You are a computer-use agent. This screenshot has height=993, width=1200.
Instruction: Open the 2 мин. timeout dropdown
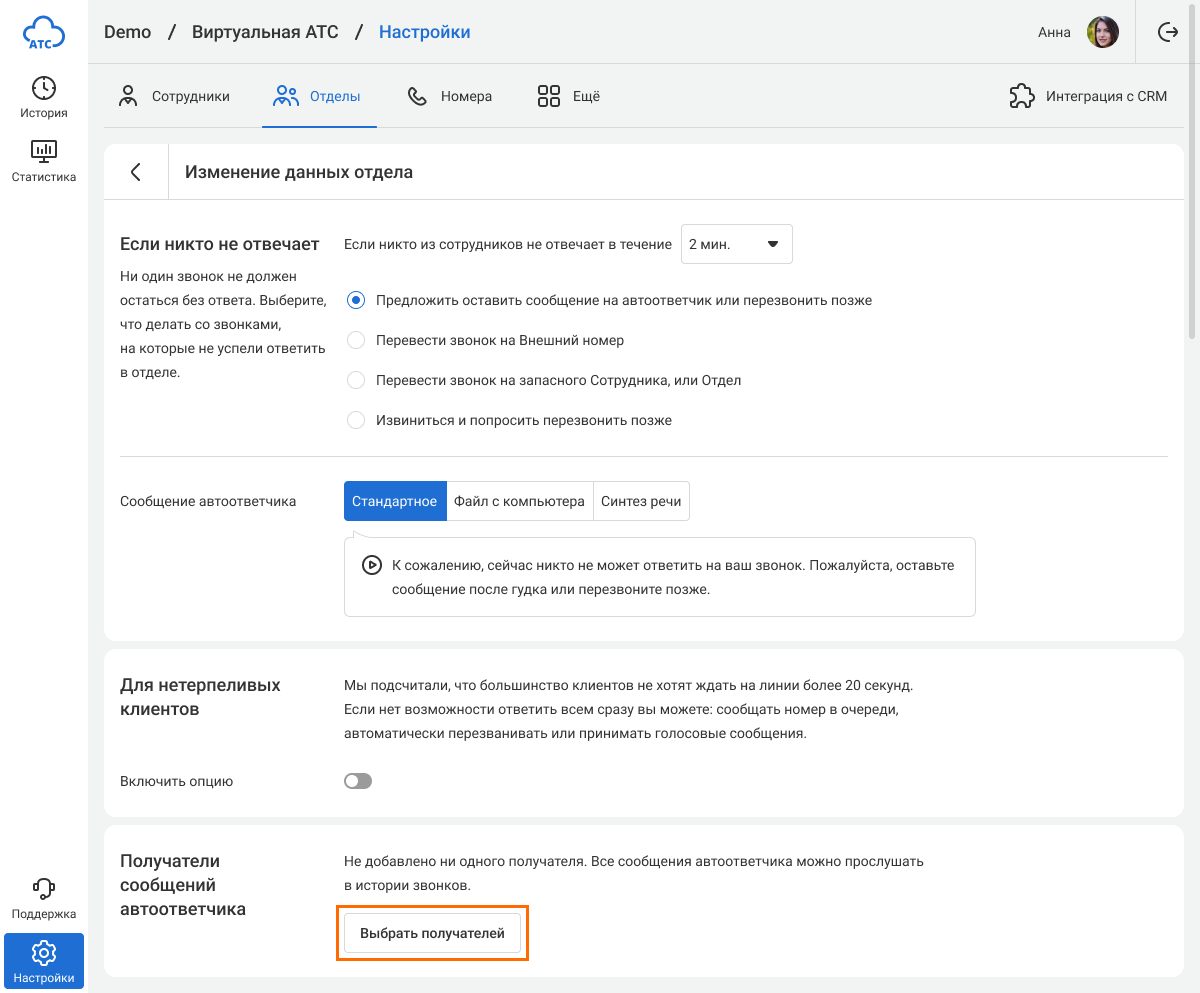coord(736,244)
